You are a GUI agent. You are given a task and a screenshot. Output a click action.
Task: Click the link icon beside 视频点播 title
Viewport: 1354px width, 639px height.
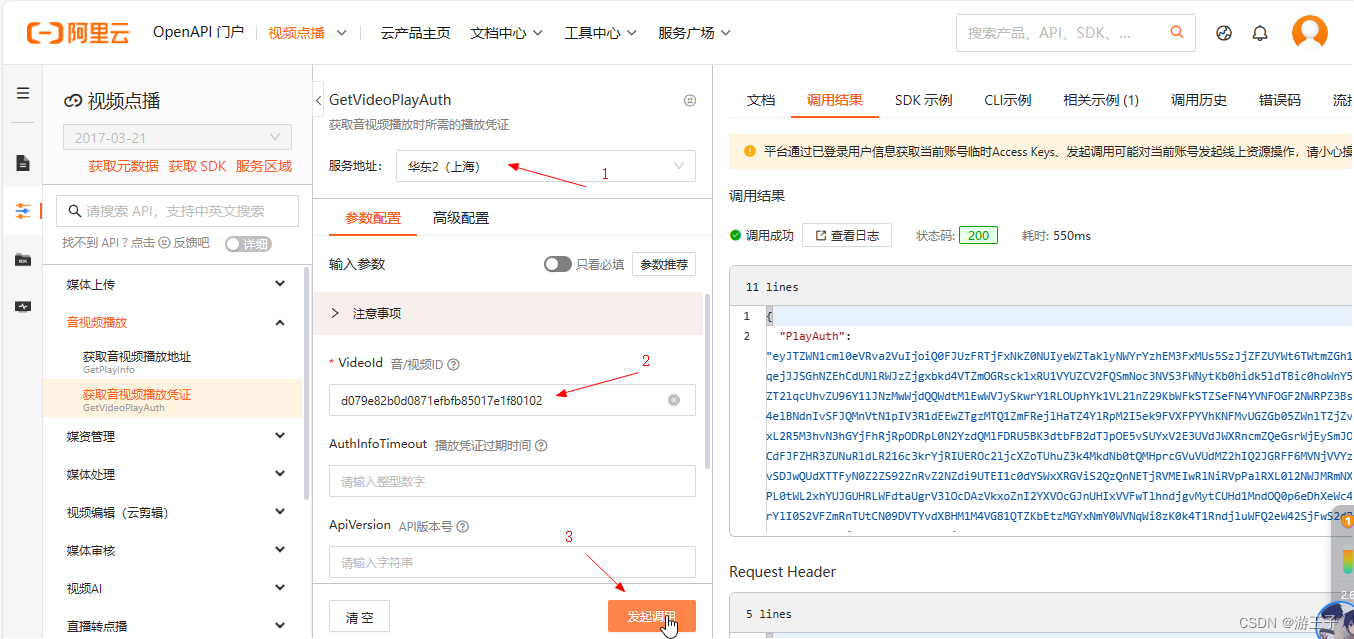tap(73, 101)
